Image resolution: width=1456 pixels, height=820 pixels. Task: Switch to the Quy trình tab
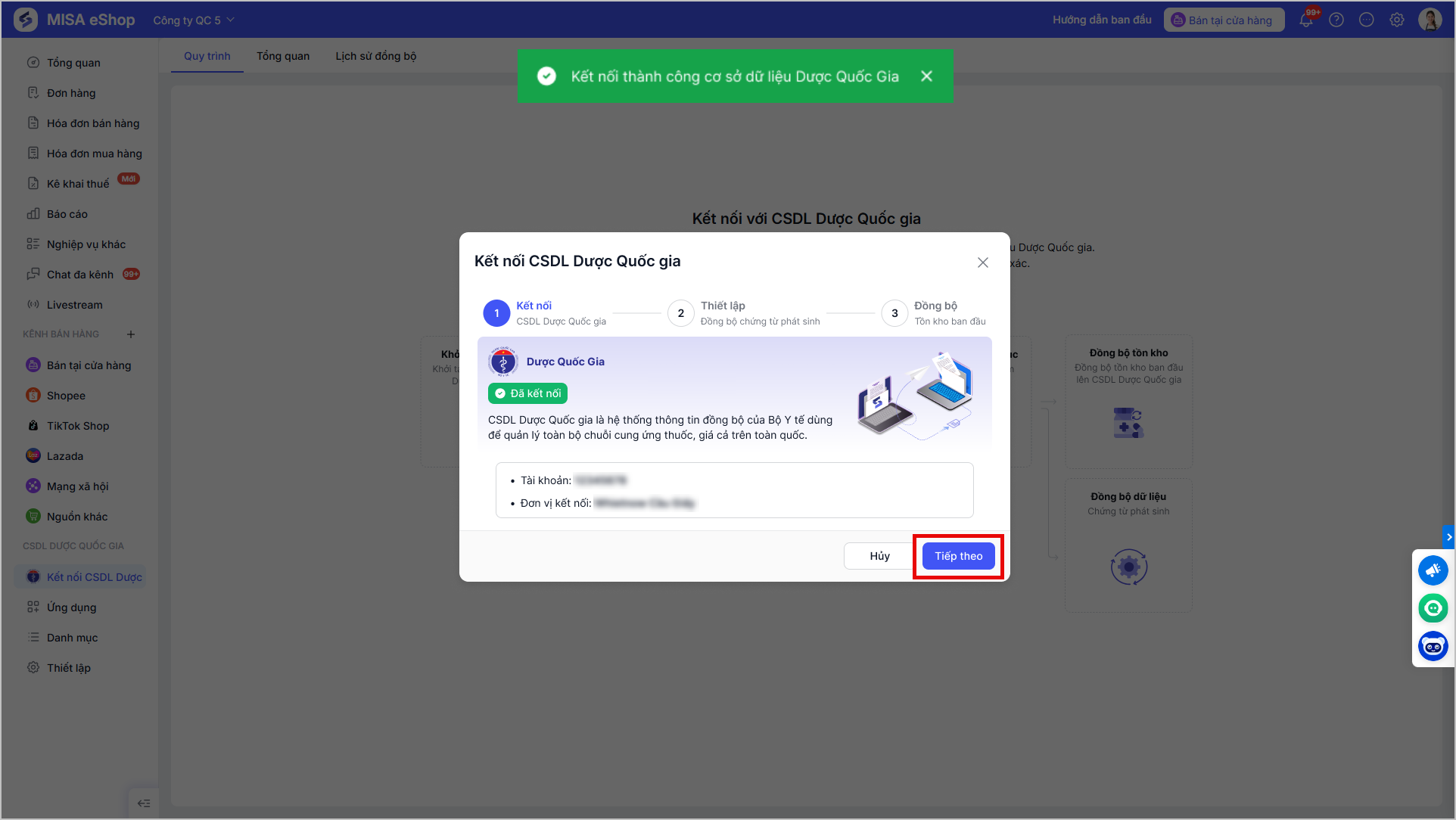click(x=207, y=56)
